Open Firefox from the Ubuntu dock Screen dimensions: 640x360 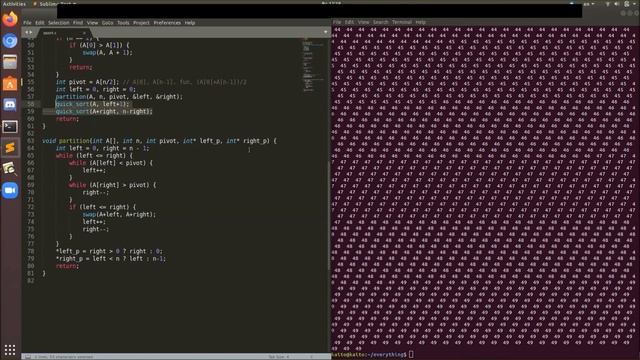10,19
